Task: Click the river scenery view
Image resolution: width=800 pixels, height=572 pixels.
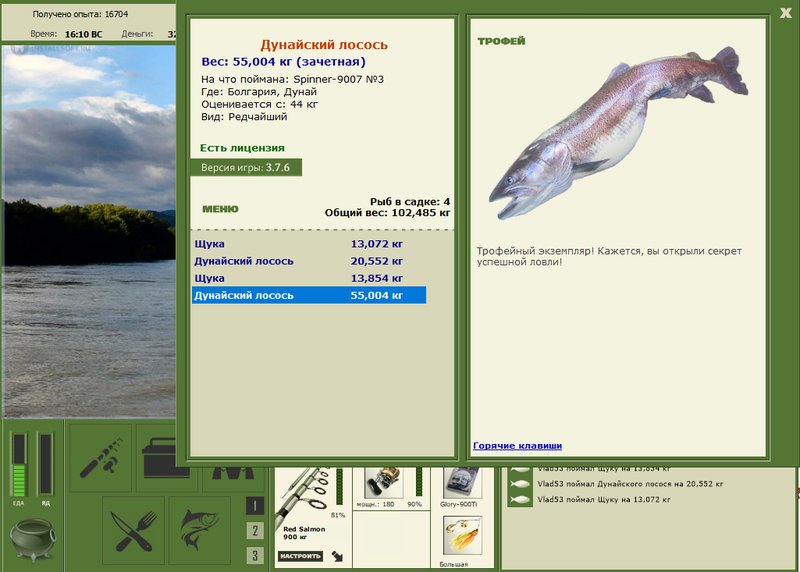Action: (89, 231)
